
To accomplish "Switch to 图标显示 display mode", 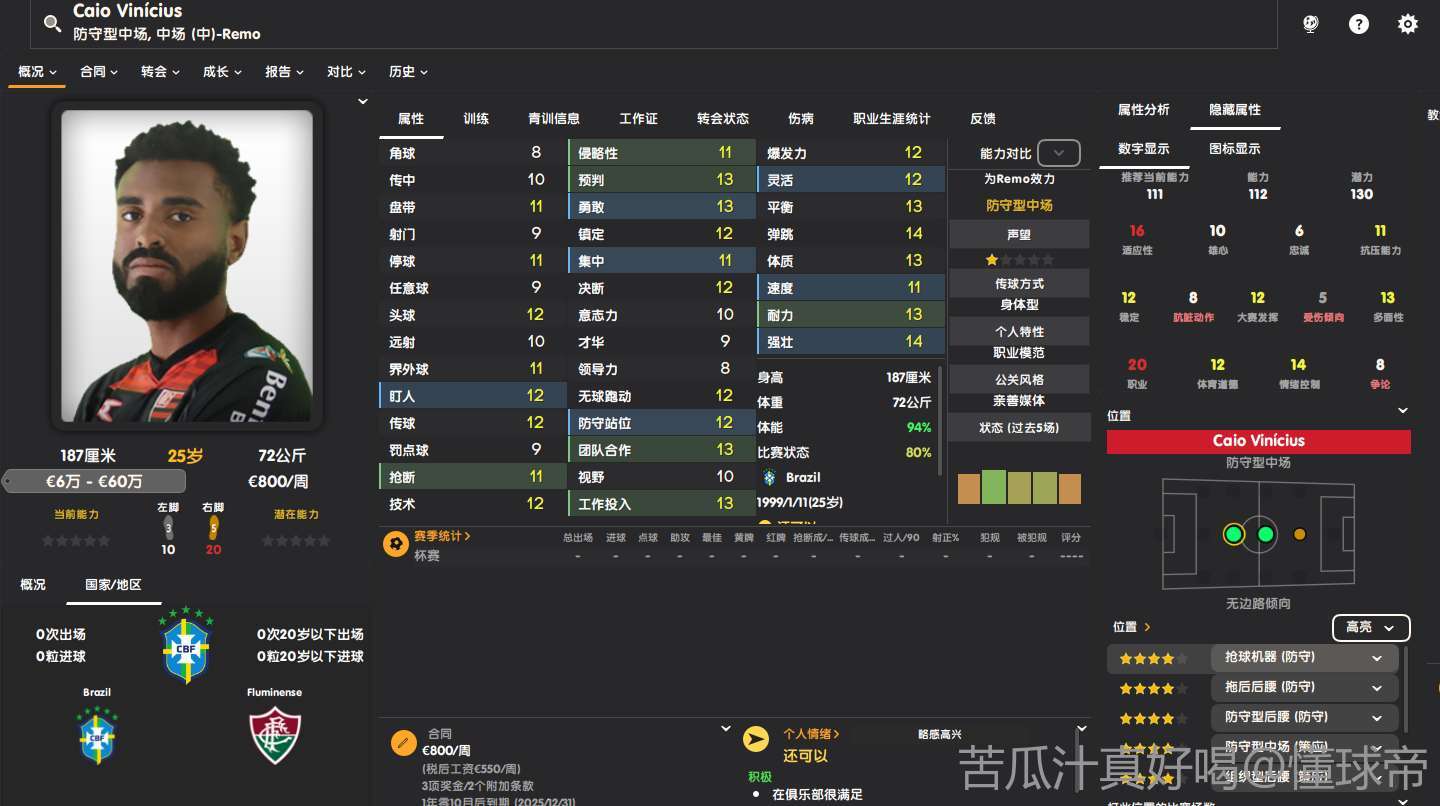I will point(1234,148).
